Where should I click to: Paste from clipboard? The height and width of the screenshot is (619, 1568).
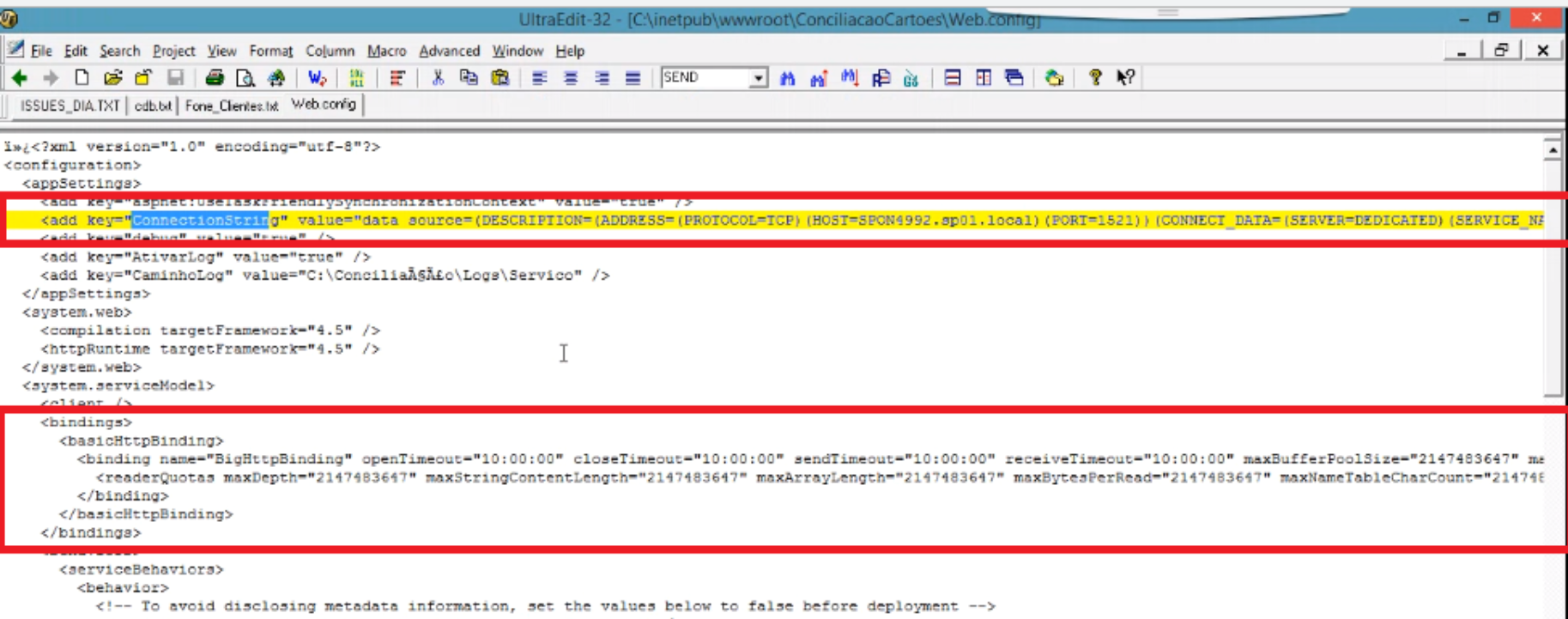coord(500,78)
